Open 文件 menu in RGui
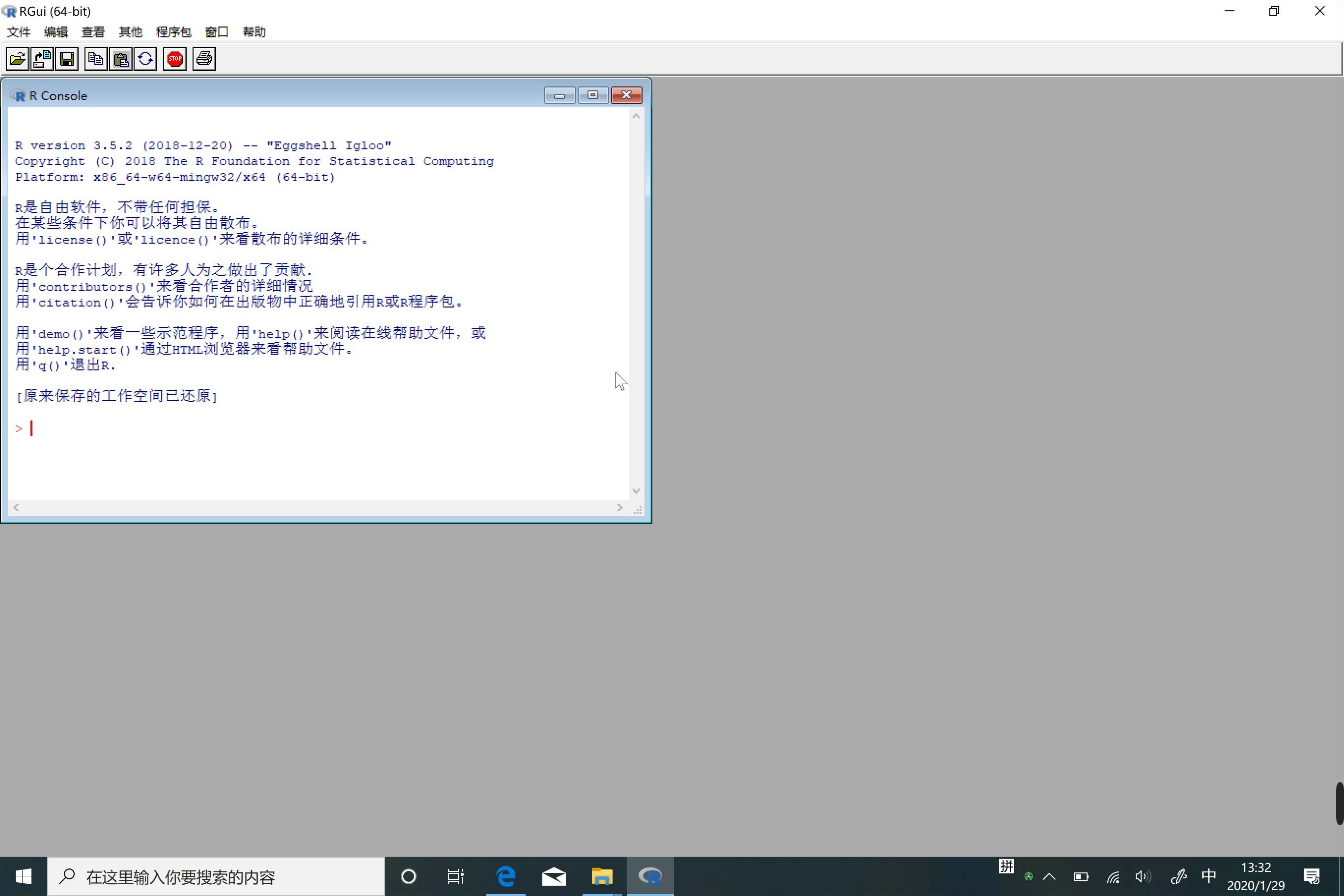This screenshot has width=1344, height=896. pyautogui.click(x=18, y=31)
